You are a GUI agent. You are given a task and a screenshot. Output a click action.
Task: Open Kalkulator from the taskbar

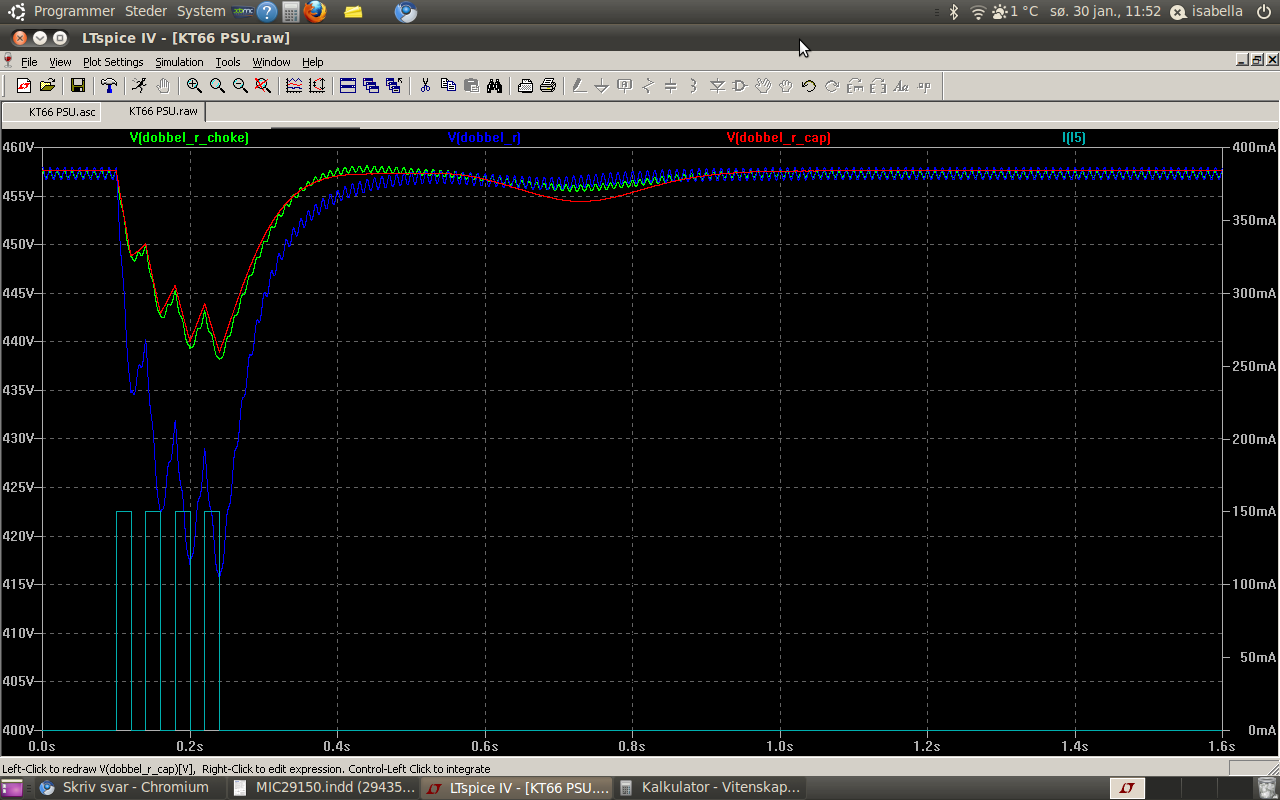710,788
